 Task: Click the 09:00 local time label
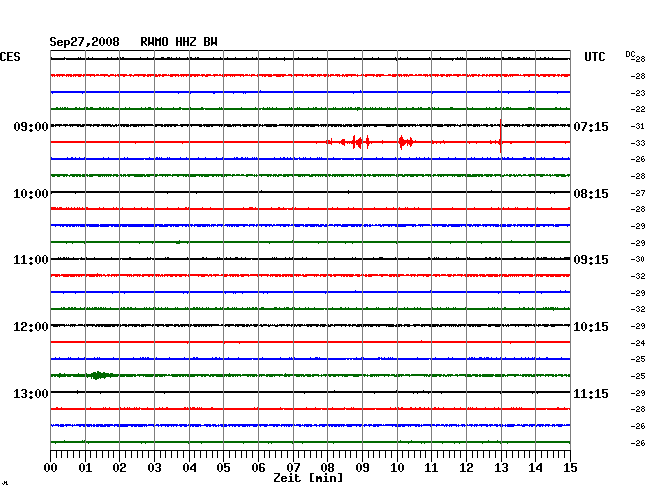tap(31, 126)
